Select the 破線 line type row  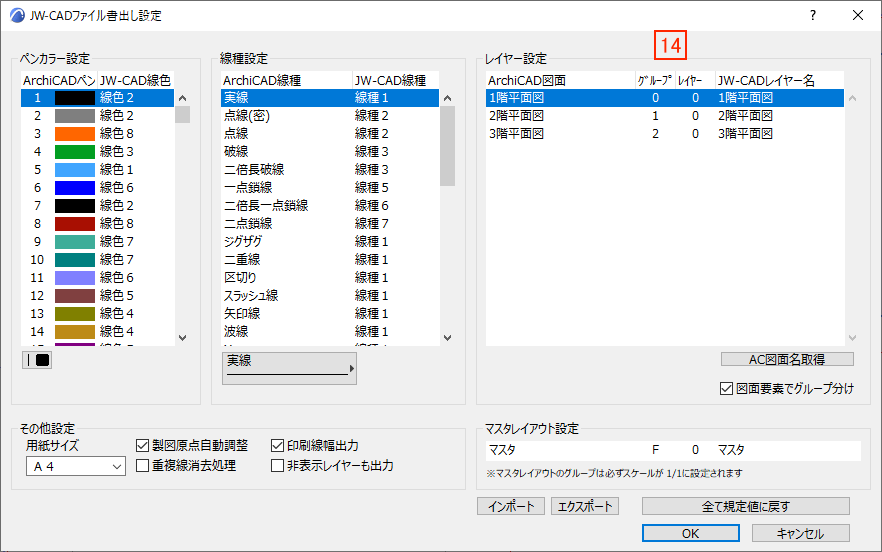pyautogui.click(x=330, y=152)
